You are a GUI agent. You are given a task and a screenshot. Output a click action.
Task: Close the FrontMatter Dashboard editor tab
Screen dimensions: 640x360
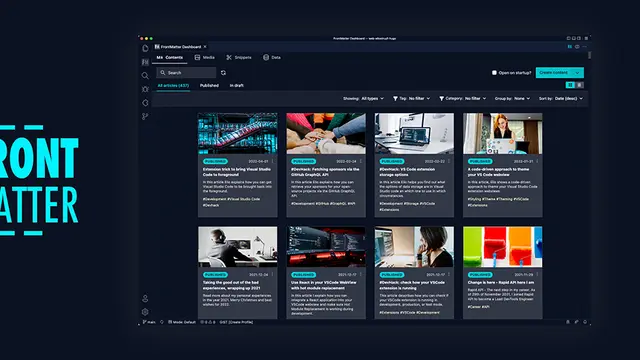click(x=205, y=47)
